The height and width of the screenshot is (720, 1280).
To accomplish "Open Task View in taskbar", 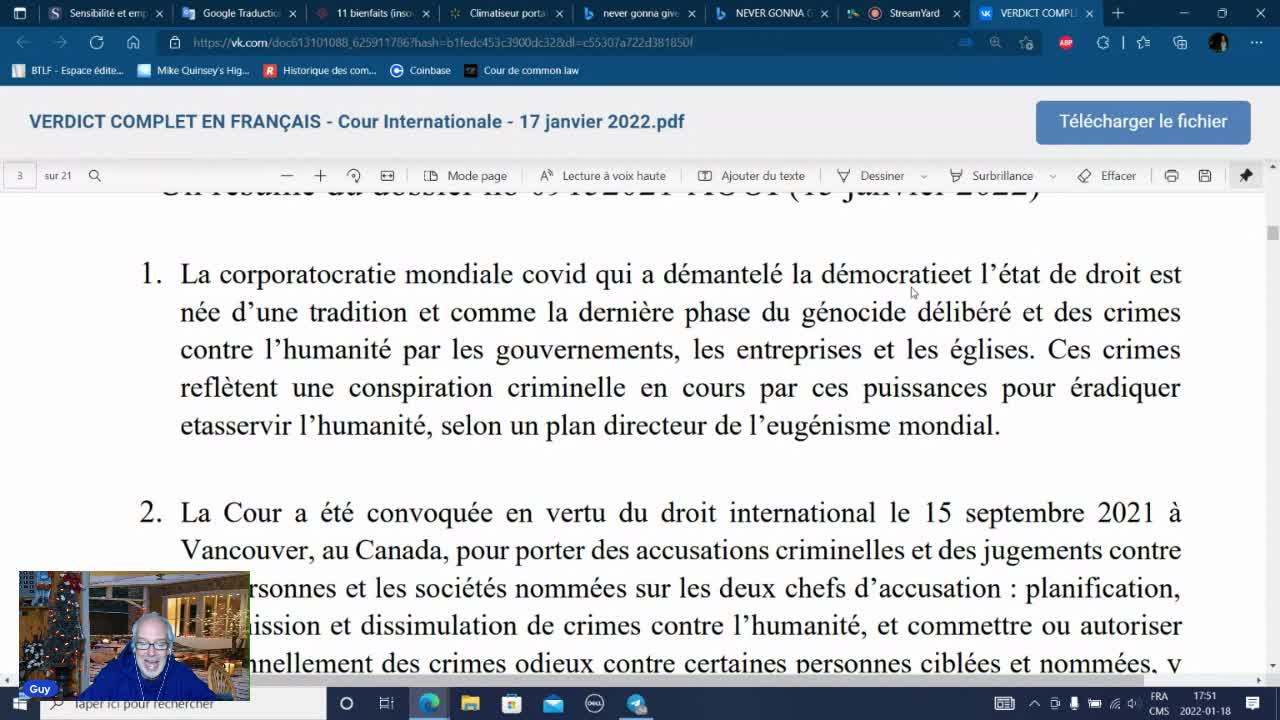I will (x=386, y=704).
